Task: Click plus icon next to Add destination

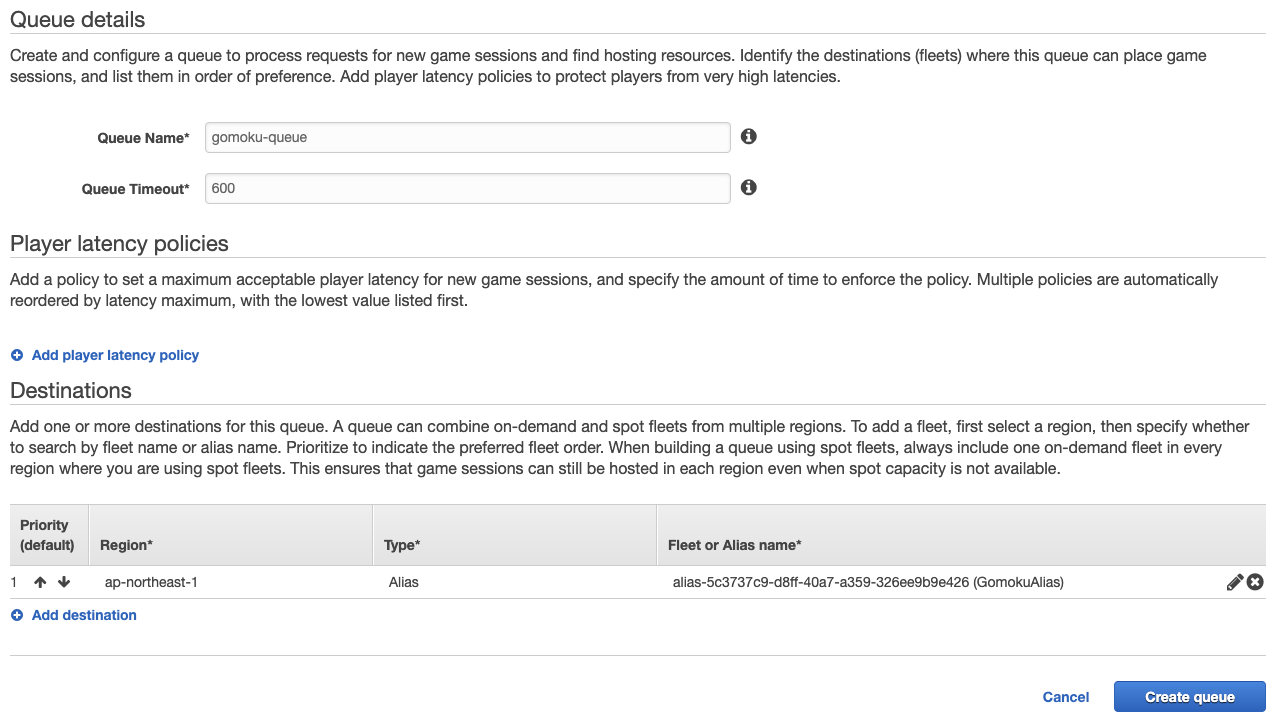Action: pyautogui.click(x=17, y=615)
